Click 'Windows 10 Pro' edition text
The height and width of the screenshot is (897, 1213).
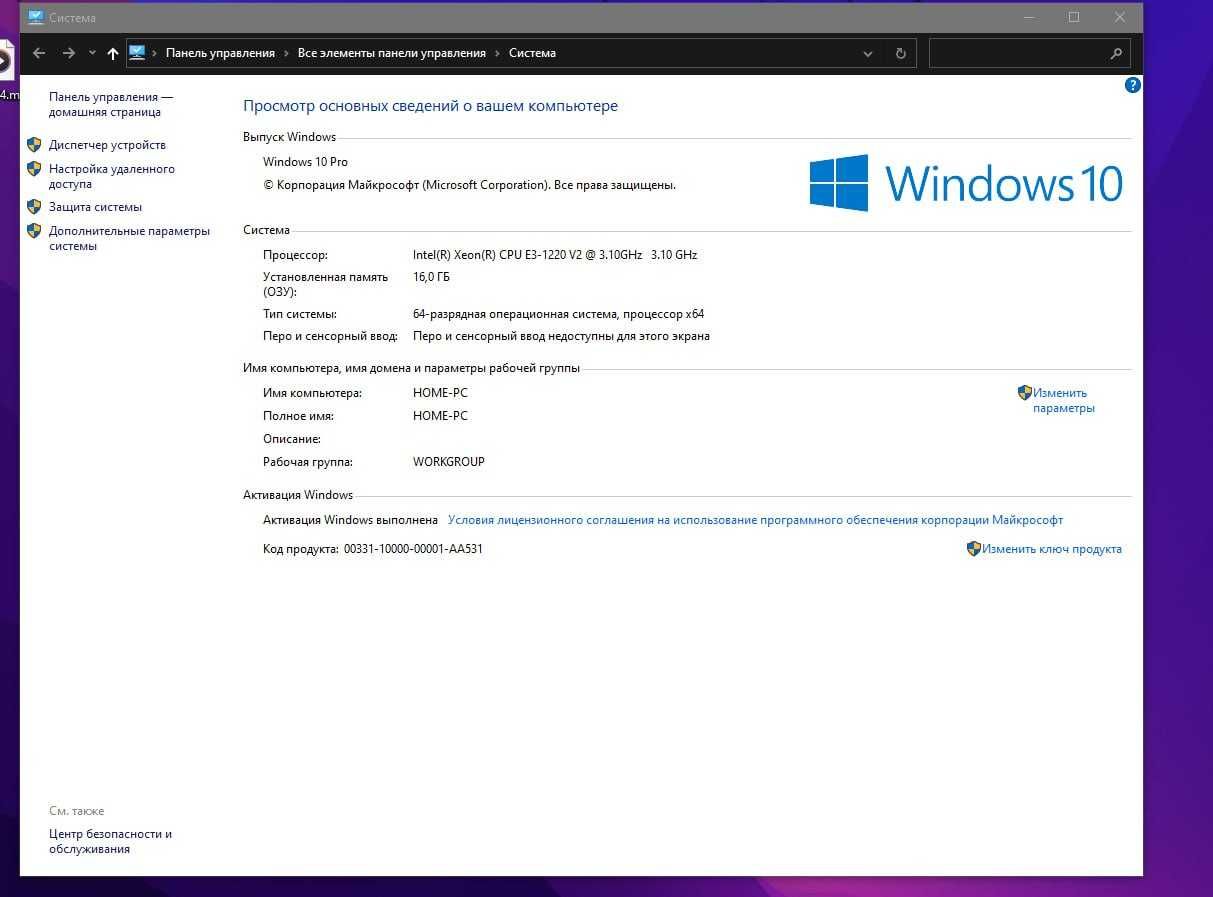[305, 162]
